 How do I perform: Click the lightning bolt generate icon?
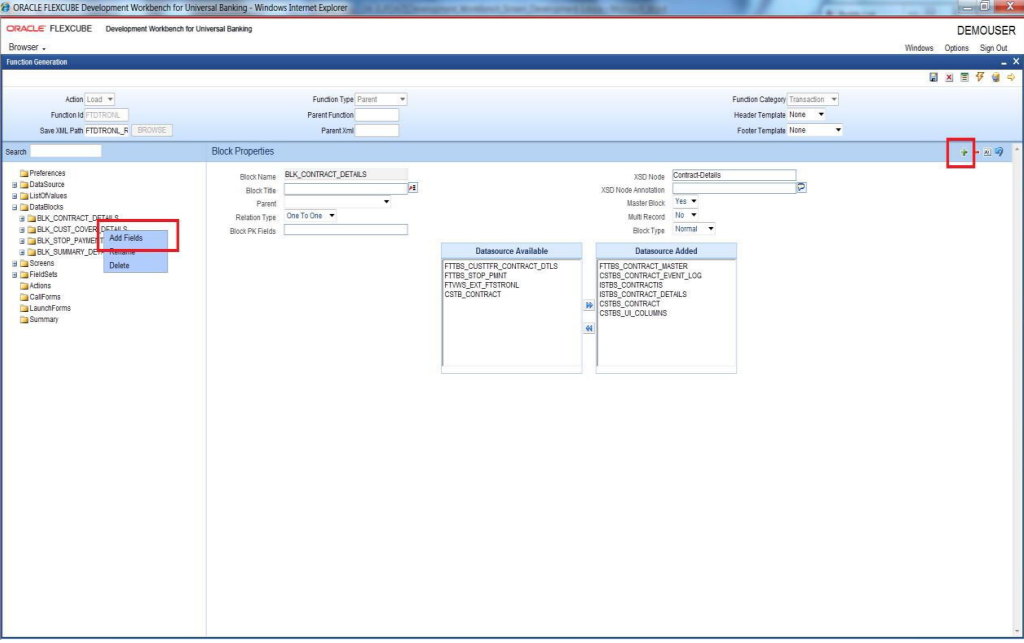(x=980, y=78)
